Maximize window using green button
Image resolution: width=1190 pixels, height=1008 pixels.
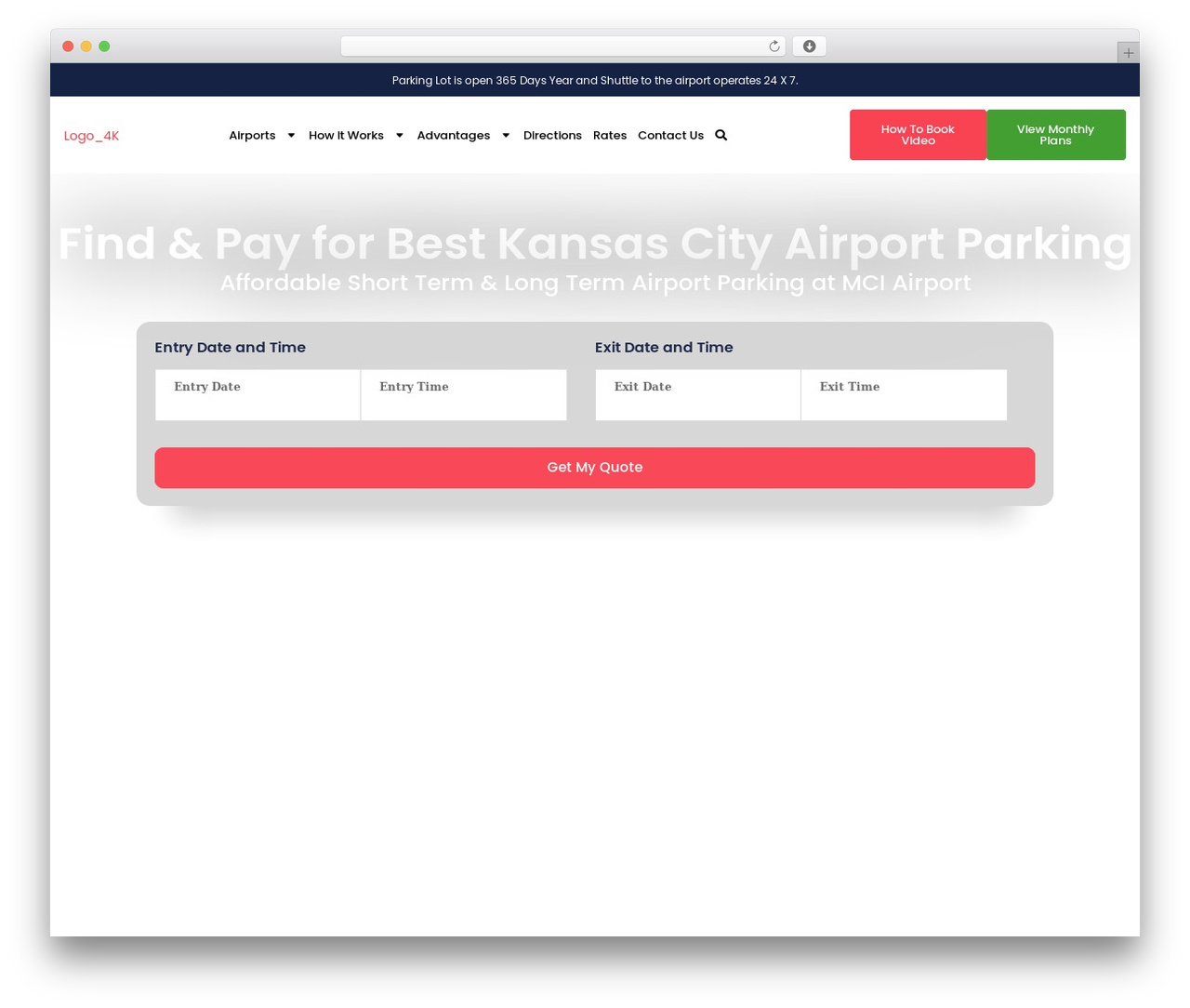pyautogui.click(x=104, y=46)
